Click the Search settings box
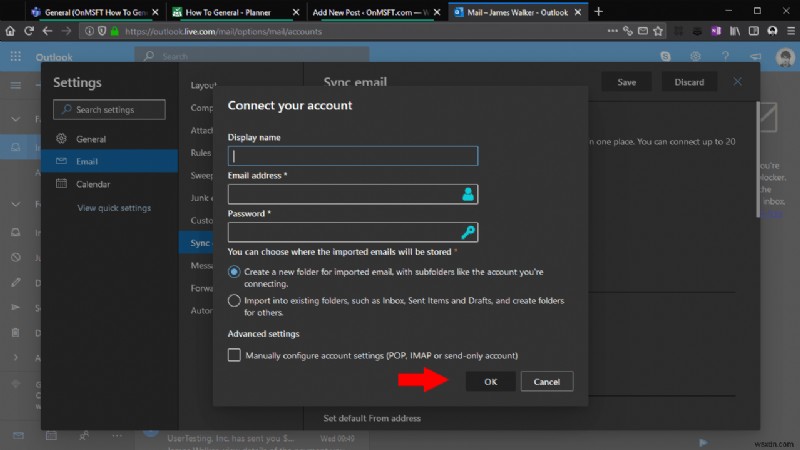Viewport: 800px width, 450px height. tap(109, 110)
